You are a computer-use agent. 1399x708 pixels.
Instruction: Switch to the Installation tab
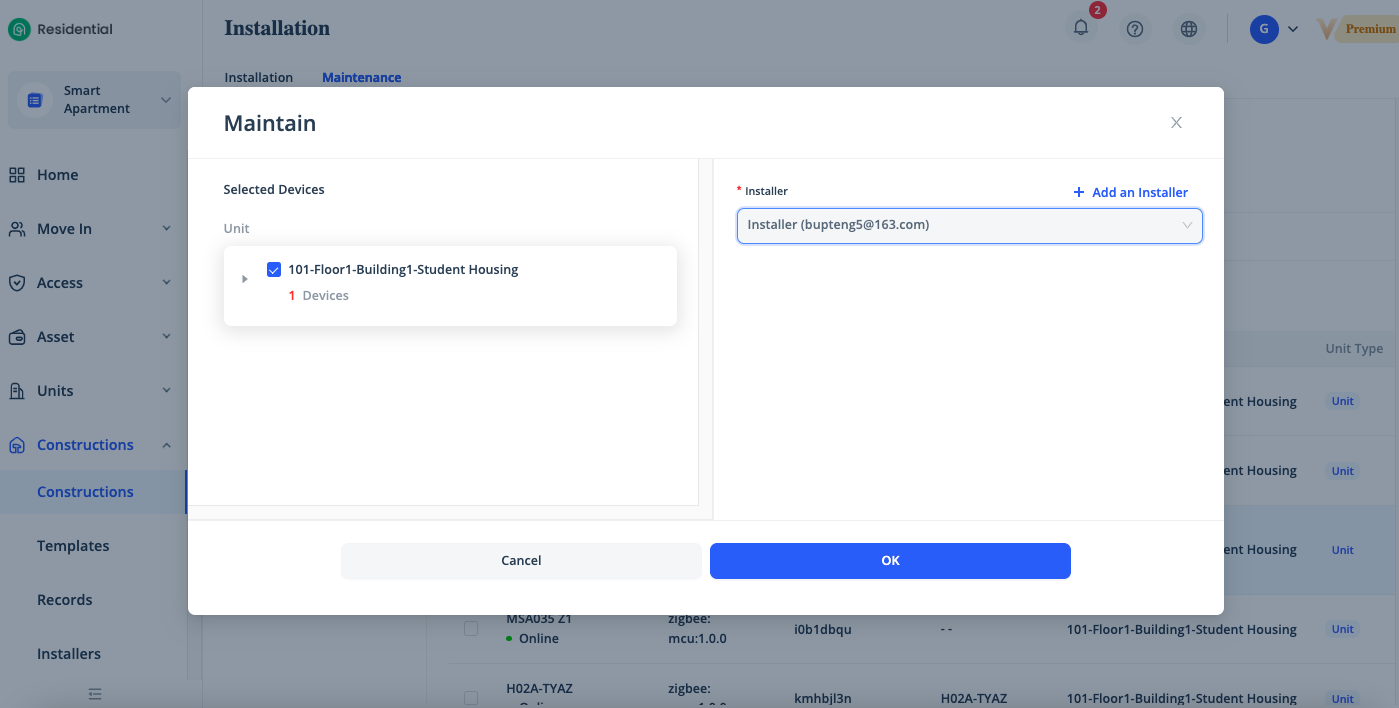258,77
